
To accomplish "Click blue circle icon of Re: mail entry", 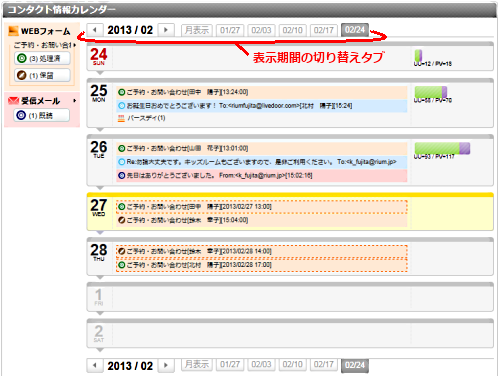I will coord(122,162).
